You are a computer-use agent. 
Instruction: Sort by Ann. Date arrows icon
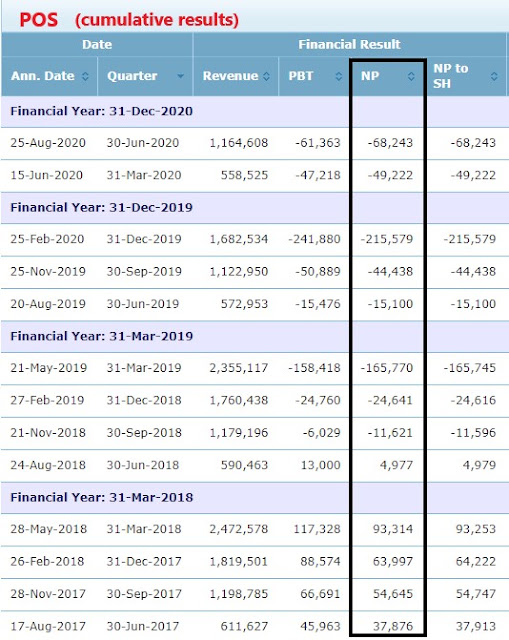pos(85,76)
